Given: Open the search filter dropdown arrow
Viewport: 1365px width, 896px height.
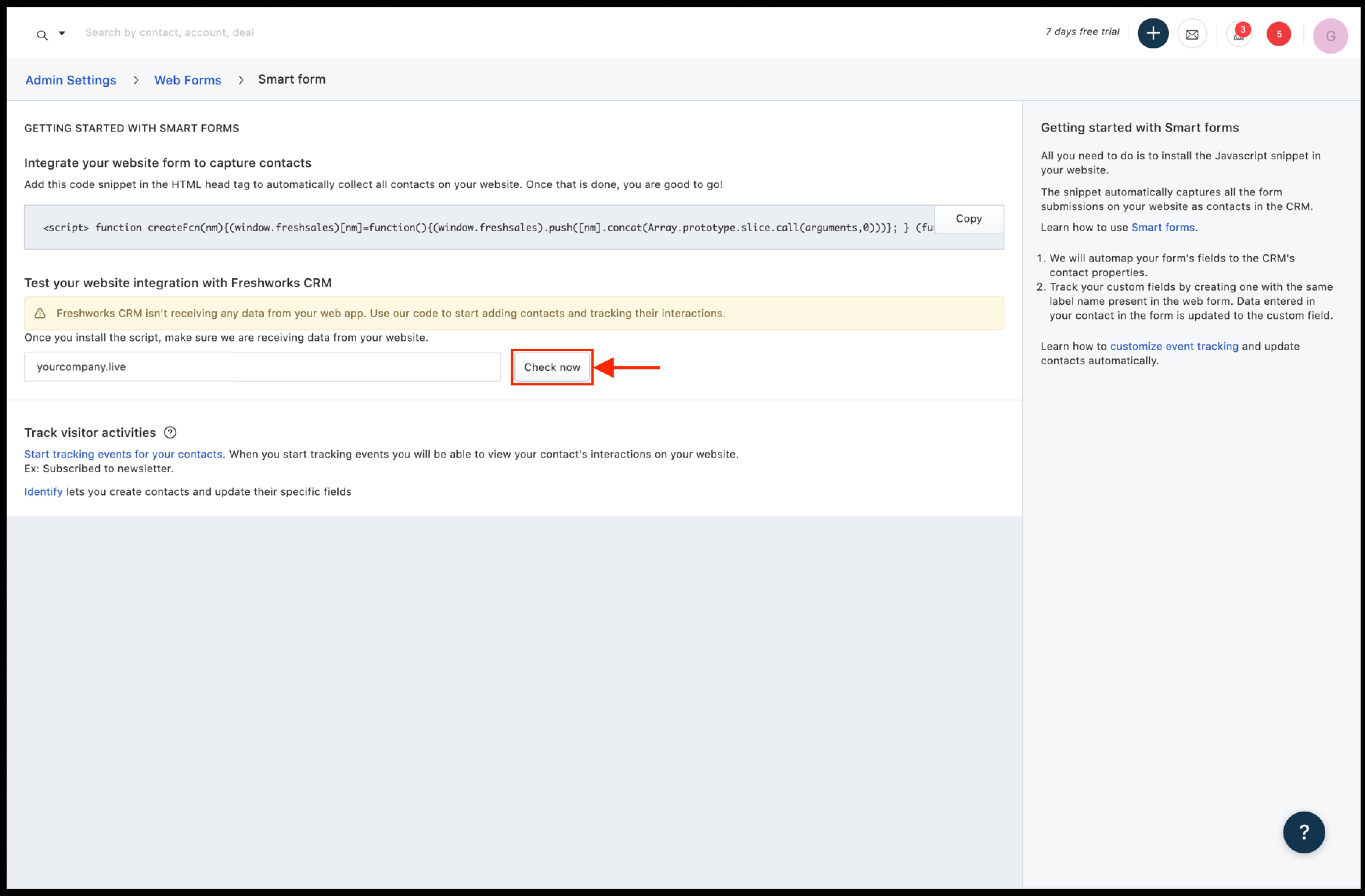Looking at the screenshot, I should (x=62, y=33).
